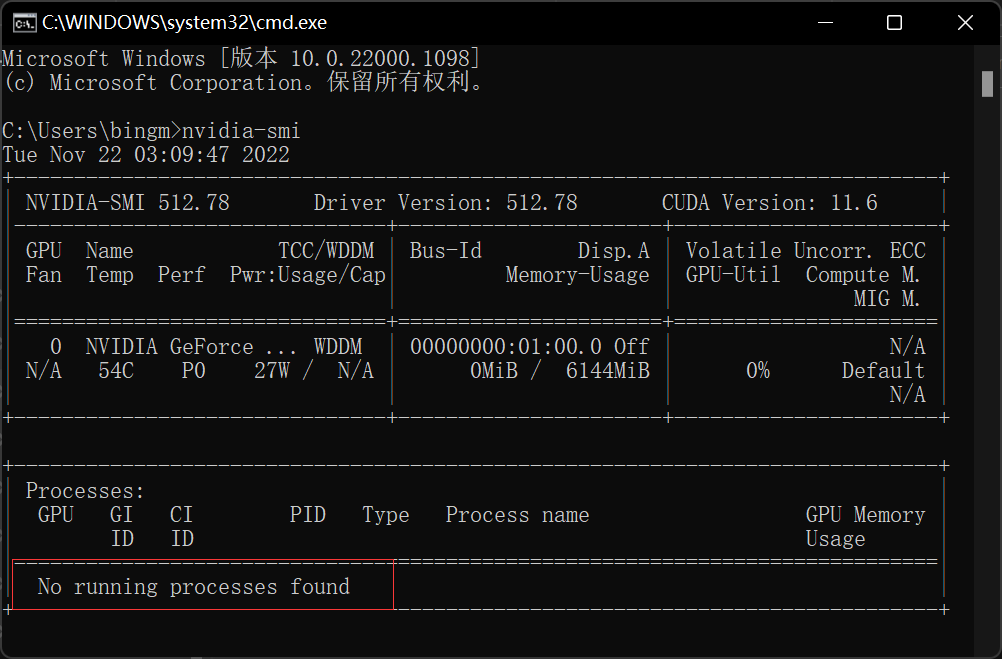Click the Default compute mode value
The width and height of the screenshot is (1002, 659).
pyautogui.click(x=883, y=371)
